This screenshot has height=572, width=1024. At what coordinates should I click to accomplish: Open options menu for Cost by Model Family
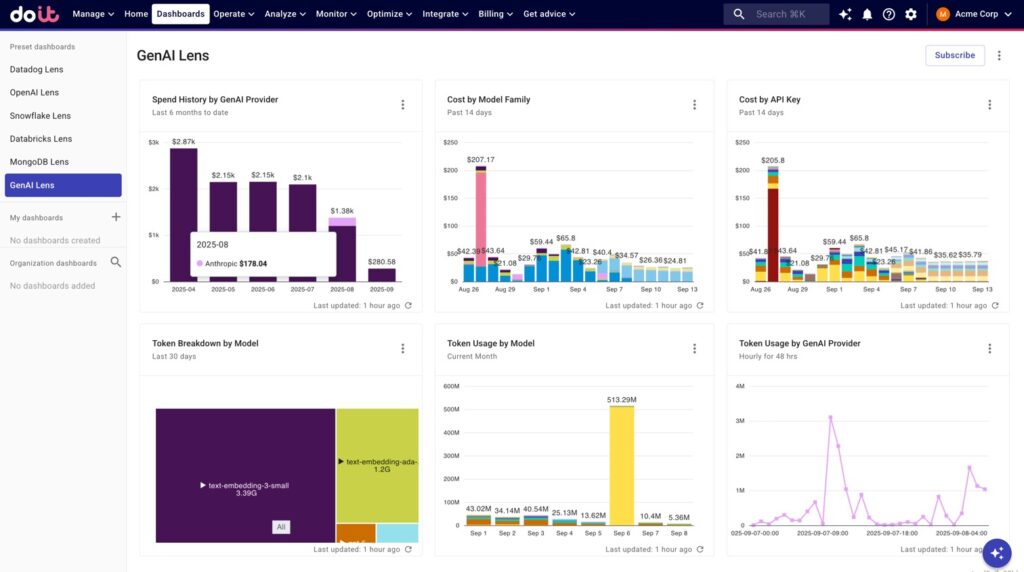pyautogui.click(x=694, y=105)
